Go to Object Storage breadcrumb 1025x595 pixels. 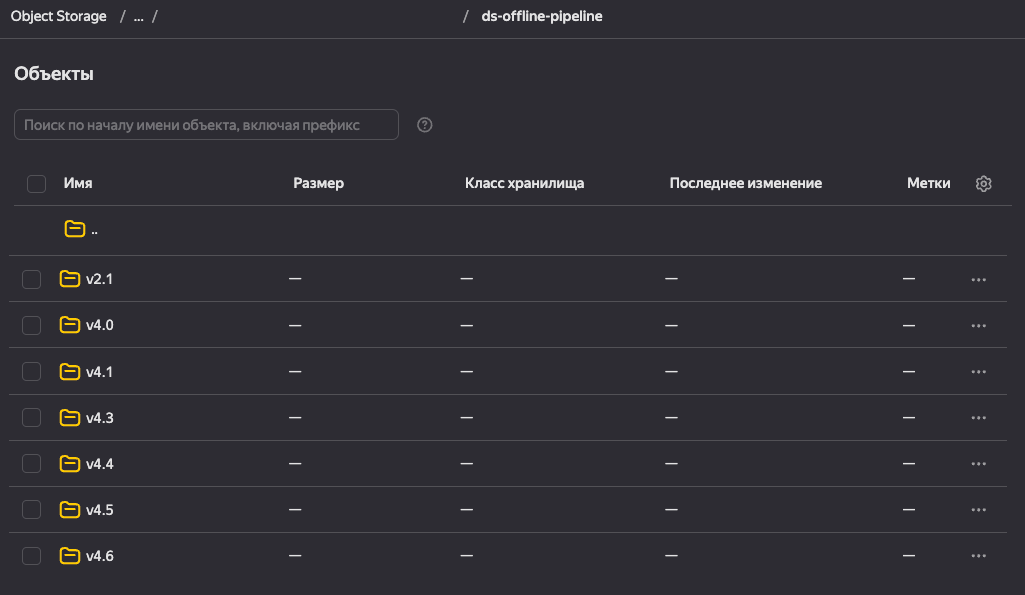58,16
